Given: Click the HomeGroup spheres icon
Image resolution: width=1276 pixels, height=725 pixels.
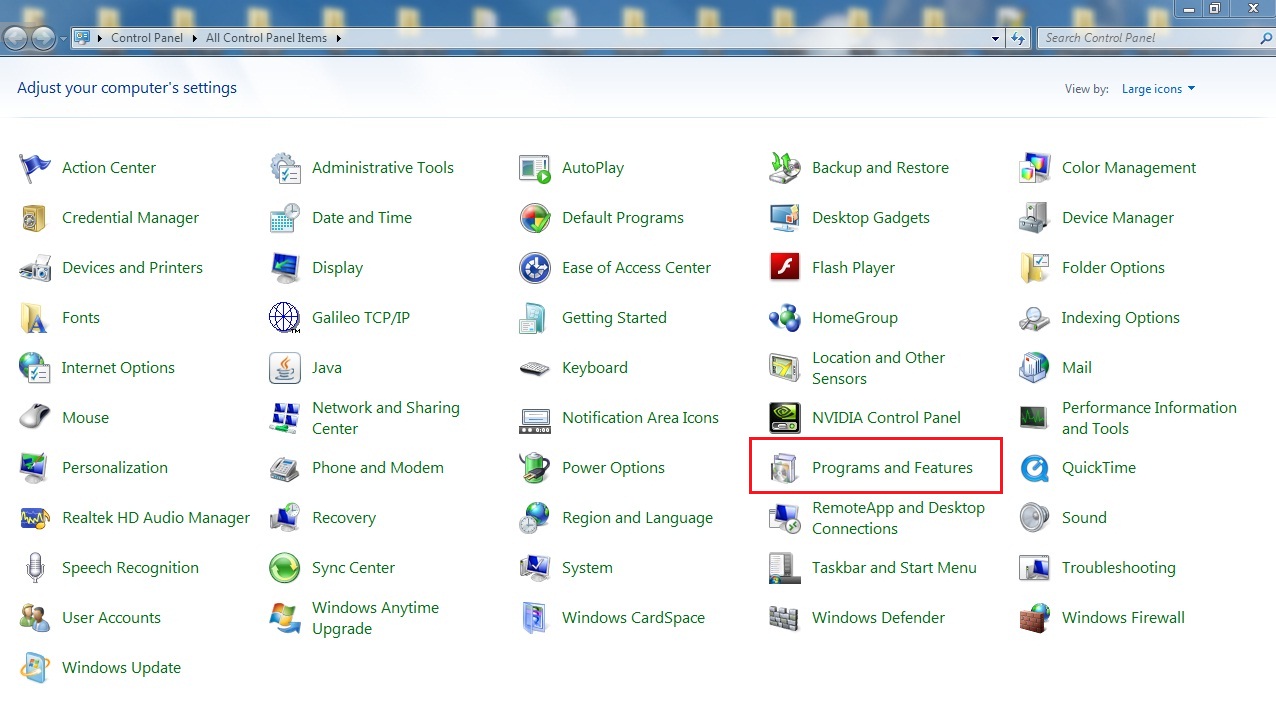Looking at the screenshot, I should coord(785,318).
